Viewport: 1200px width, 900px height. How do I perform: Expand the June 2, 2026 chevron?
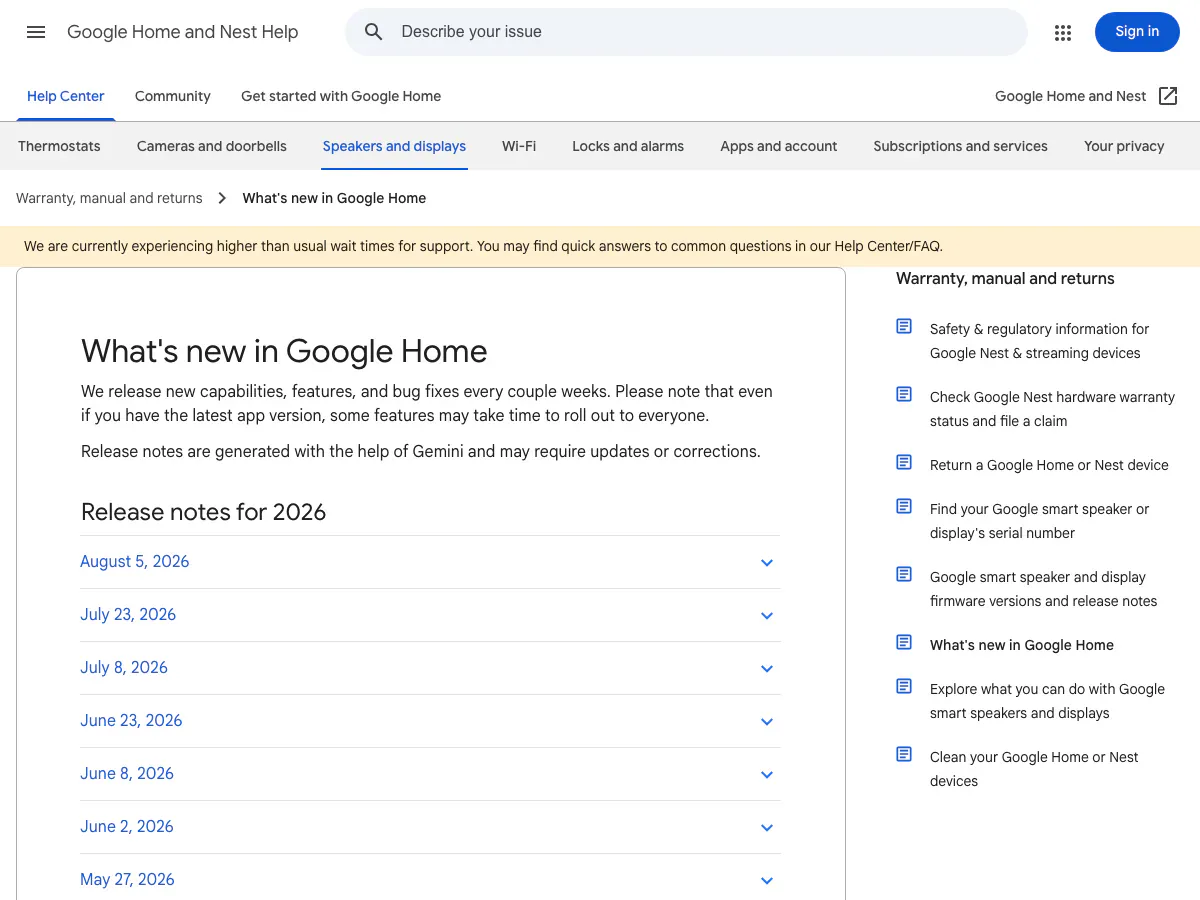click(x=767, y=828)
